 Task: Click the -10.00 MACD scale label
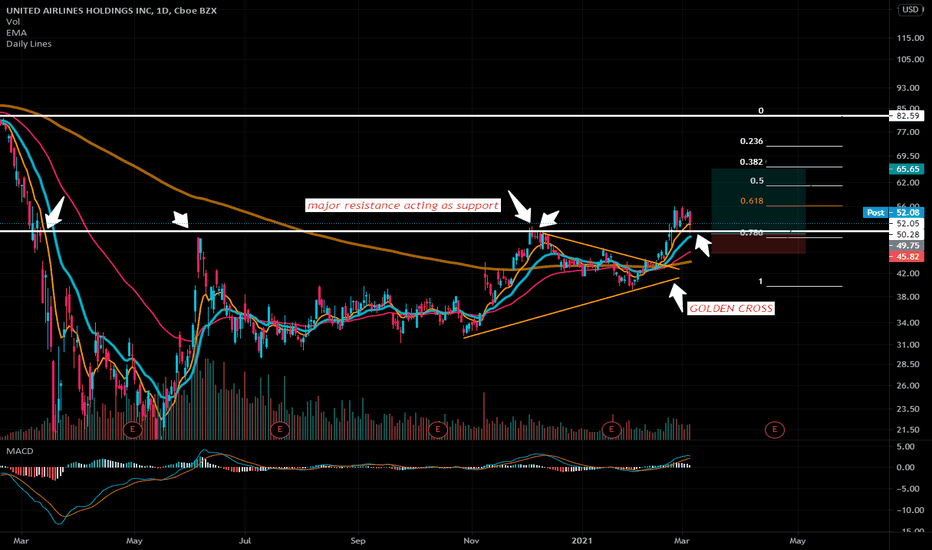(x=910, y=510)
